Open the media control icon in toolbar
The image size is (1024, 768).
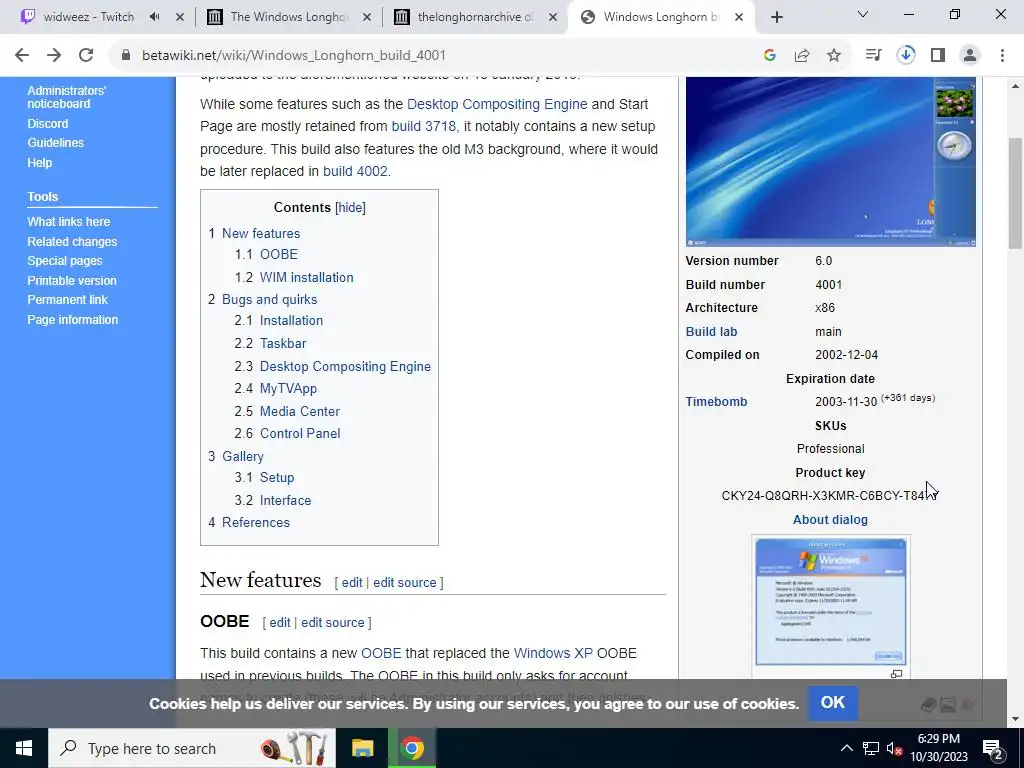[x=873, y=56]
